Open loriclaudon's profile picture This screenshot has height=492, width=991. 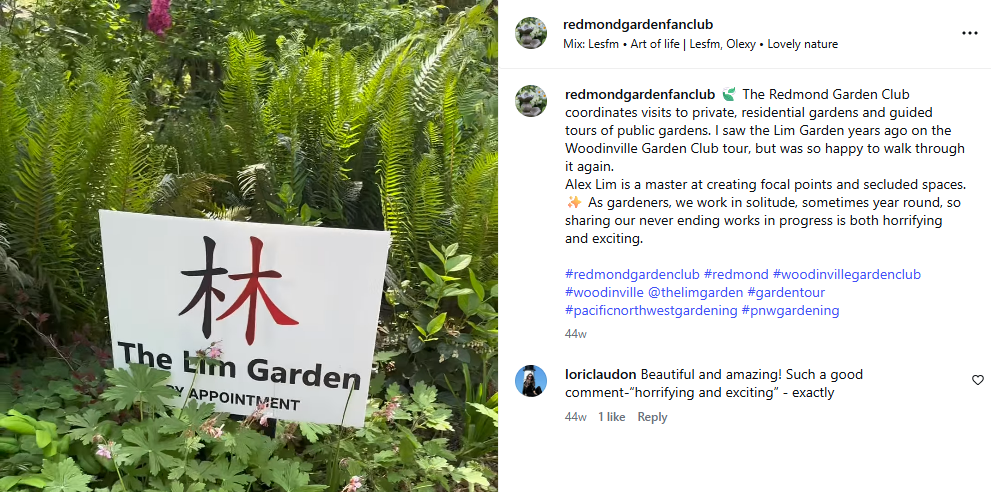[531, 381]
